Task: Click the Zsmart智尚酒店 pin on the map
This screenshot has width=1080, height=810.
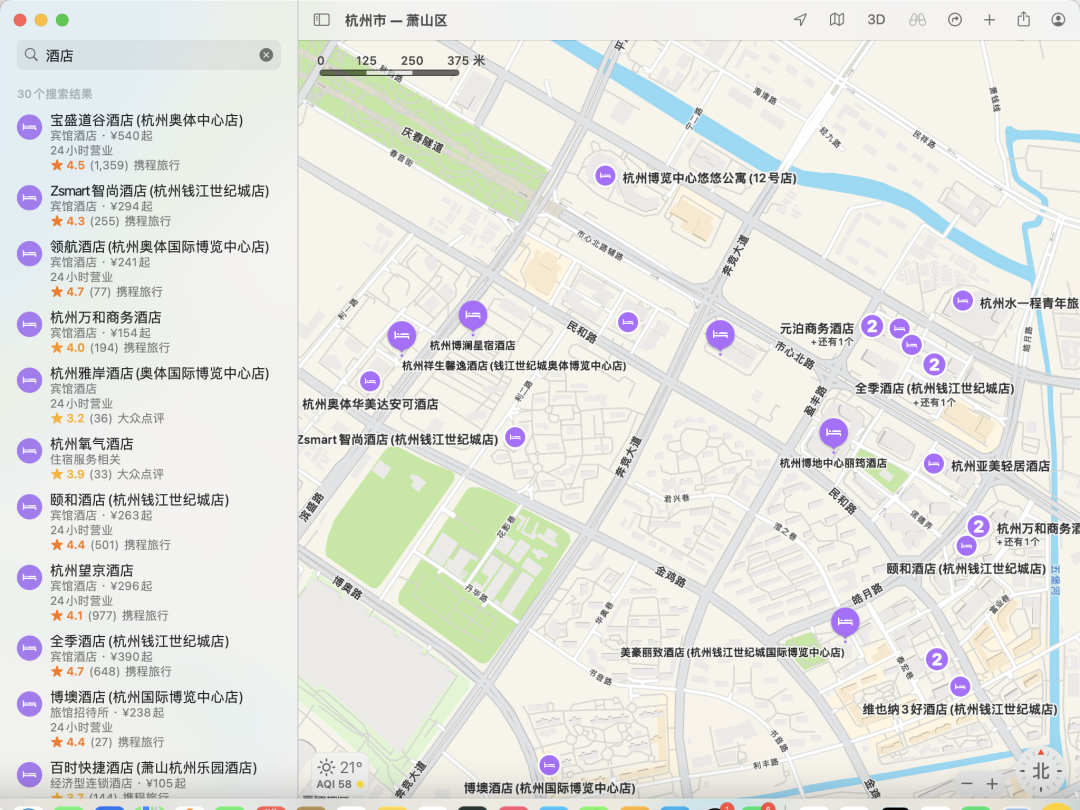Action: coord(515,437)
